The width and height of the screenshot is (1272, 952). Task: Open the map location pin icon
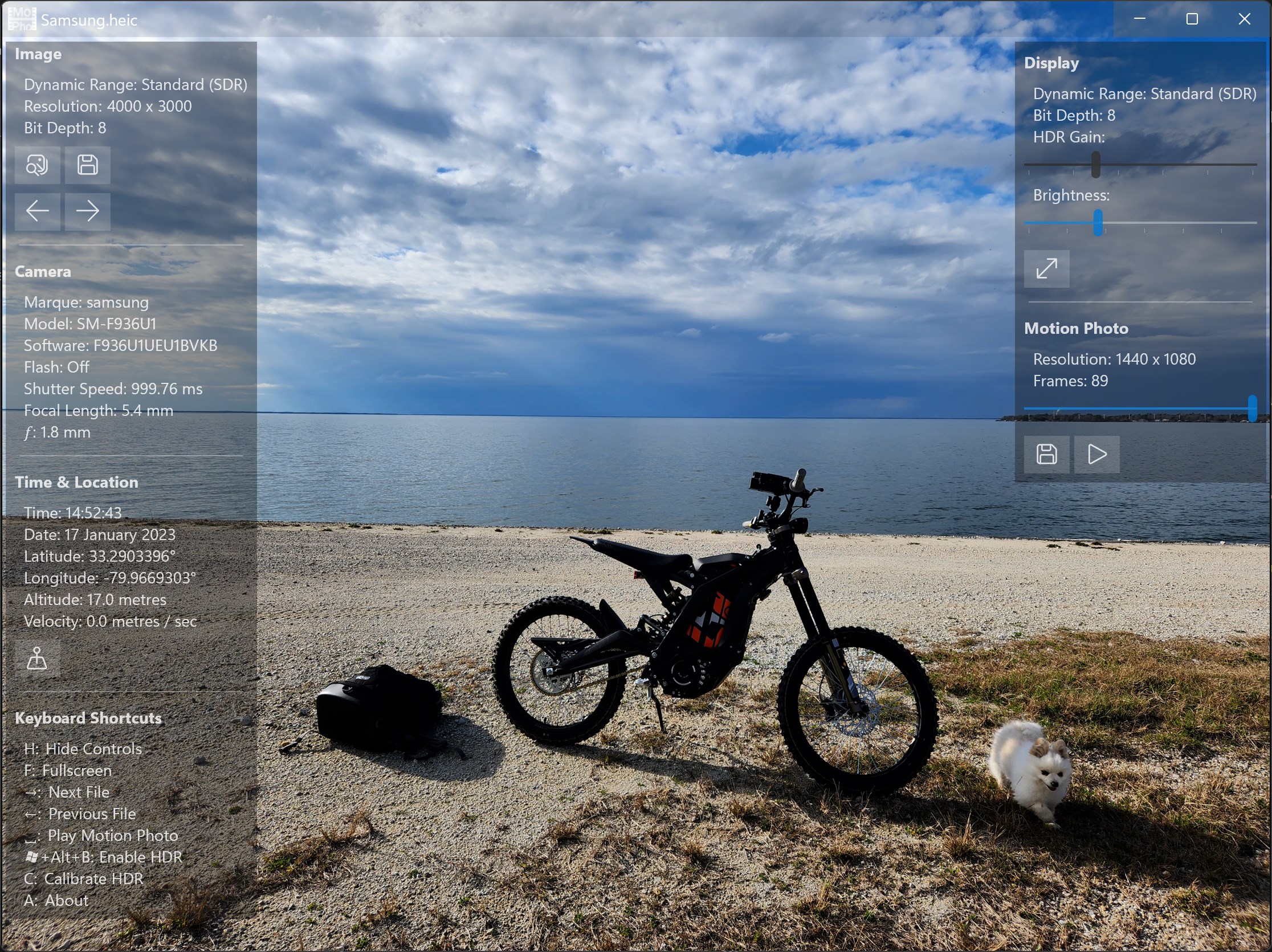click(38, 658)
